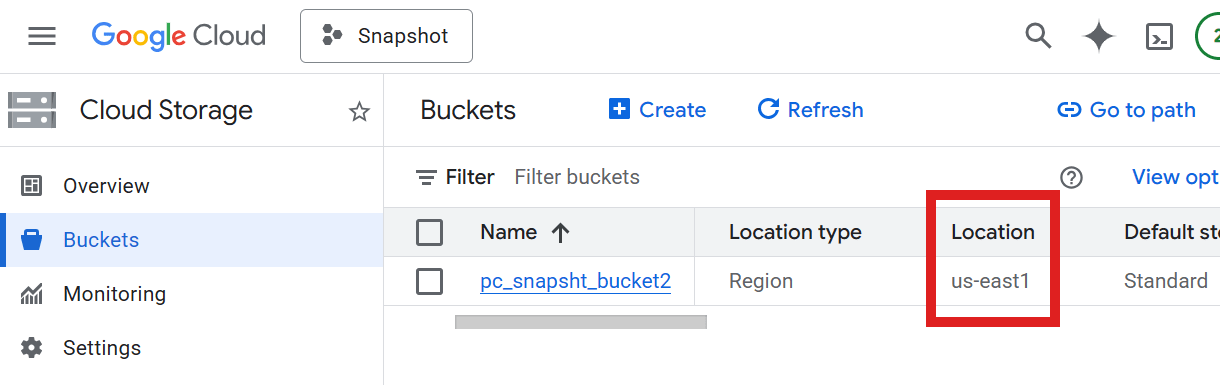Click the Overview dashboard icon
The image size is (1220, 385).
[x=32, y=186]
